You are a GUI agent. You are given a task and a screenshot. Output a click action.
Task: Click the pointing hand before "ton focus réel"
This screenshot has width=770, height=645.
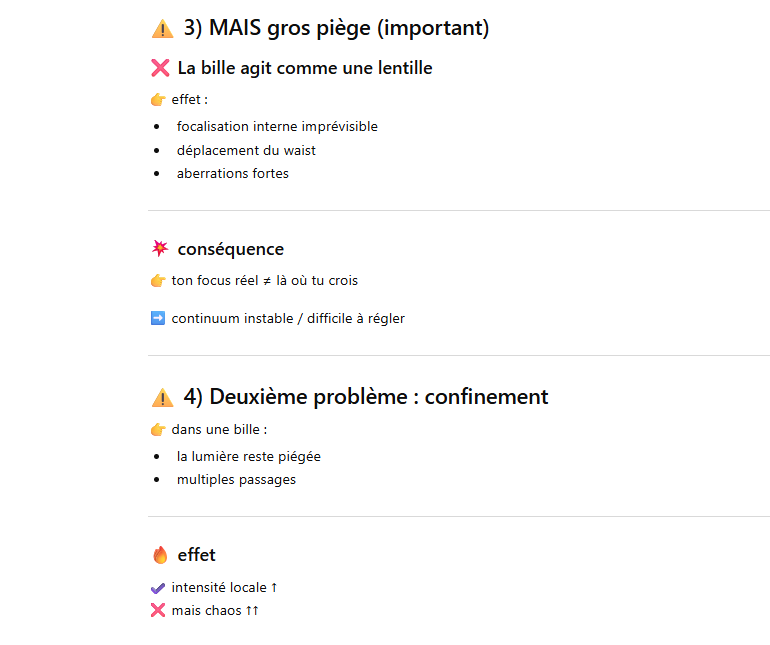tap(158, 280)
